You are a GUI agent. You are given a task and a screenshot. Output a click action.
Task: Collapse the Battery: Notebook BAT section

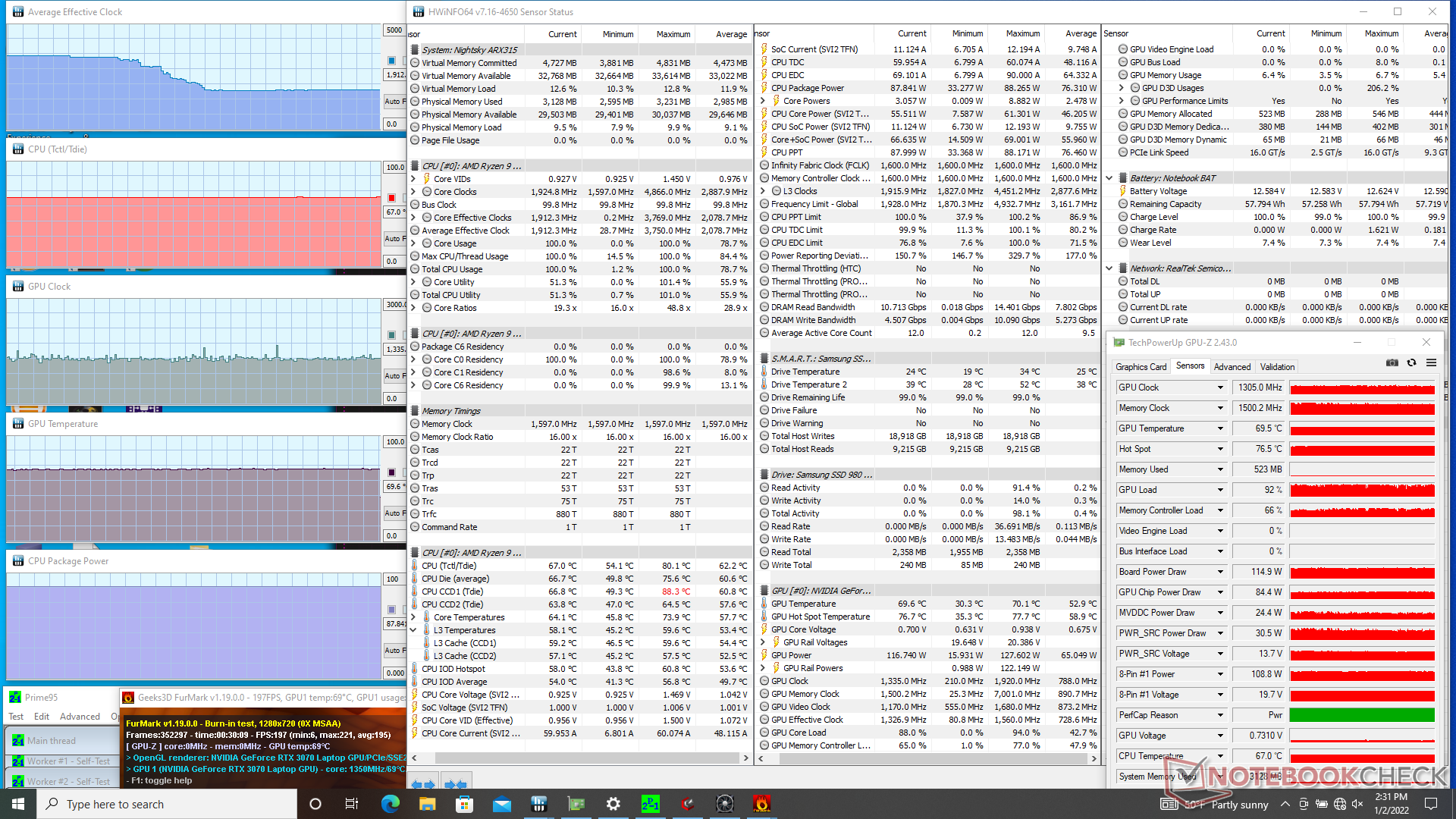tap(1109, 178)
